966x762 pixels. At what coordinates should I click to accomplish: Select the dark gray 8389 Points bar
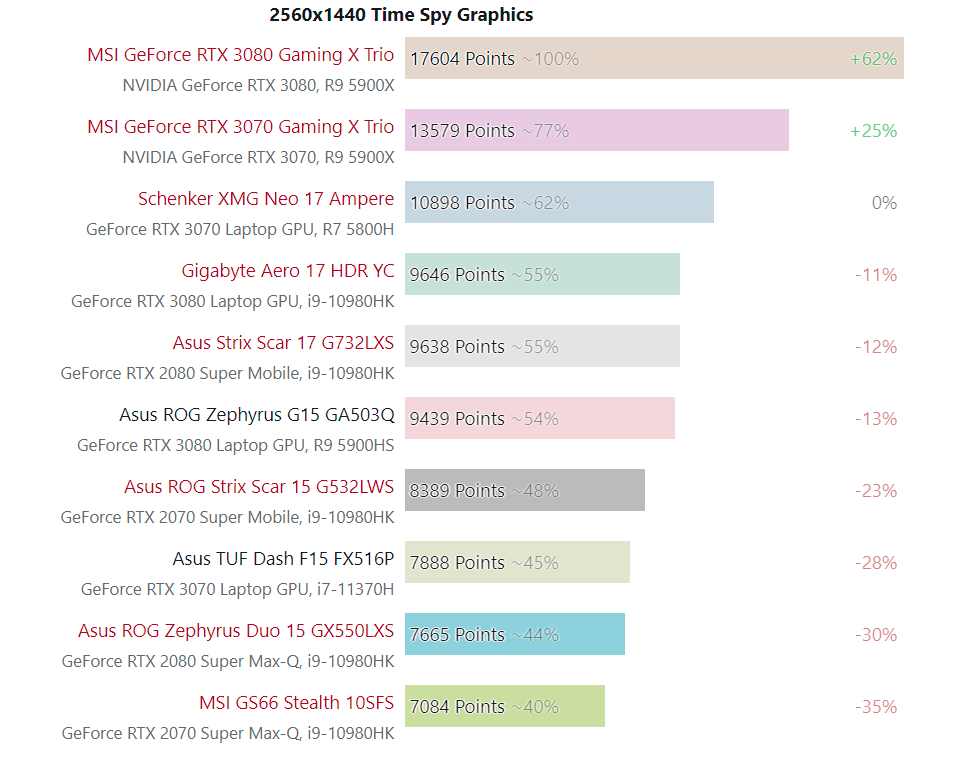524,490
